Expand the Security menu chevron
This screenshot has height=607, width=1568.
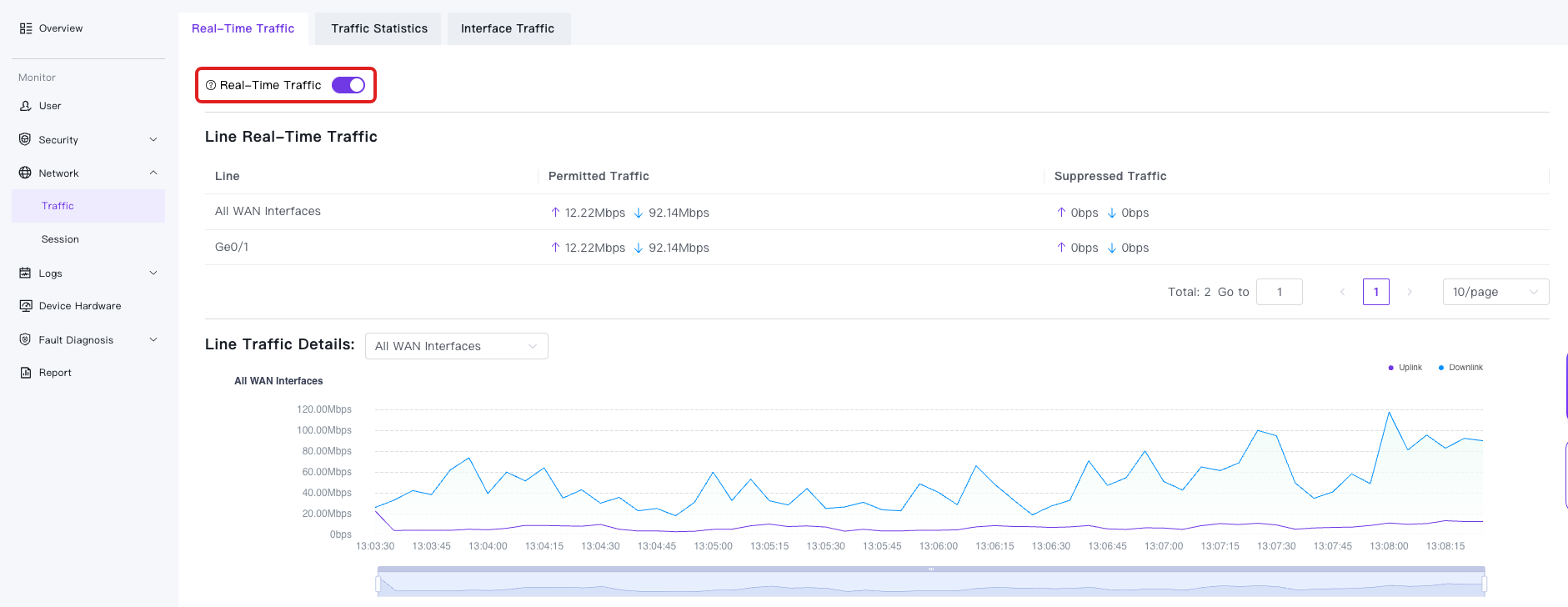point(153,139)
